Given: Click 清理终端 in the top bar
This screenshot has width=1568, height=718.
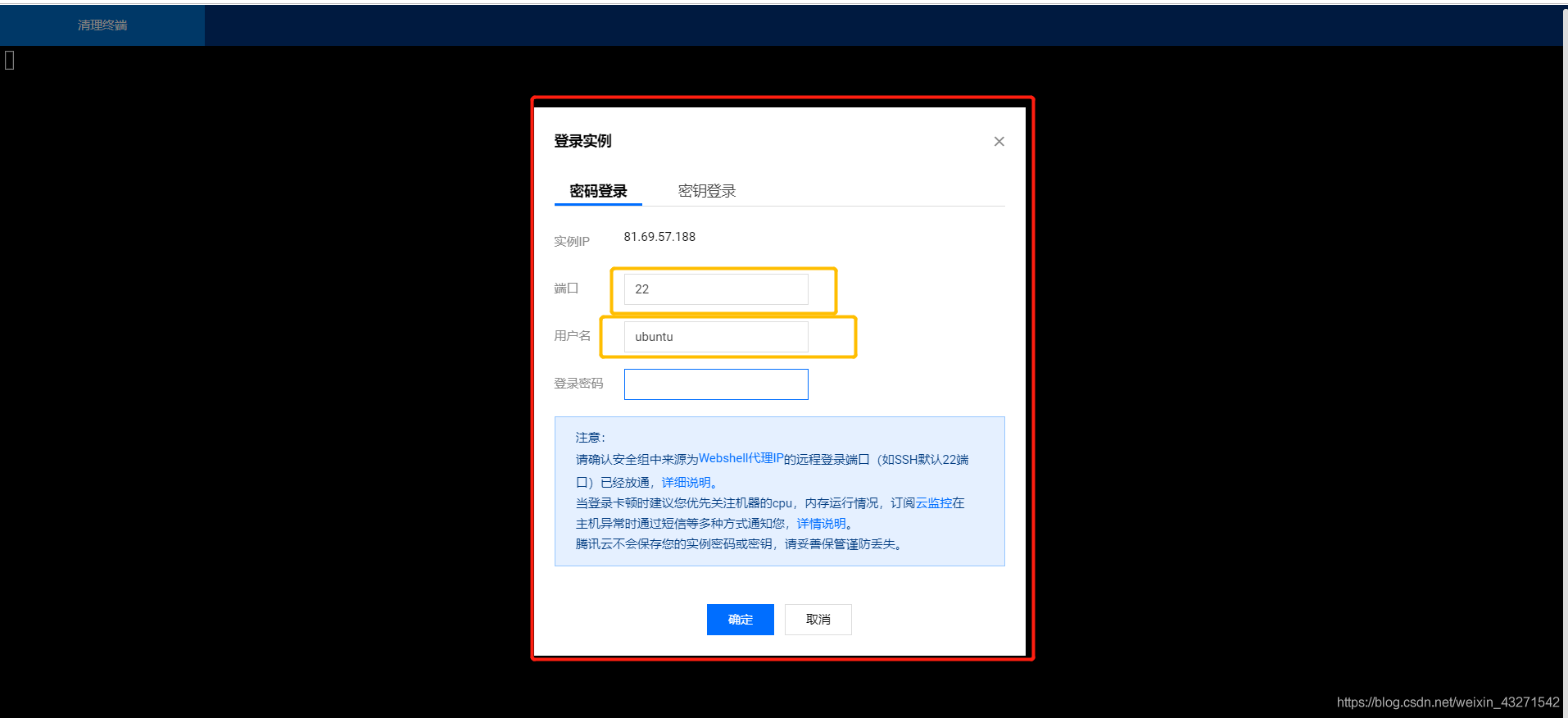Looking at the screenshot, I should click(102, 25).
